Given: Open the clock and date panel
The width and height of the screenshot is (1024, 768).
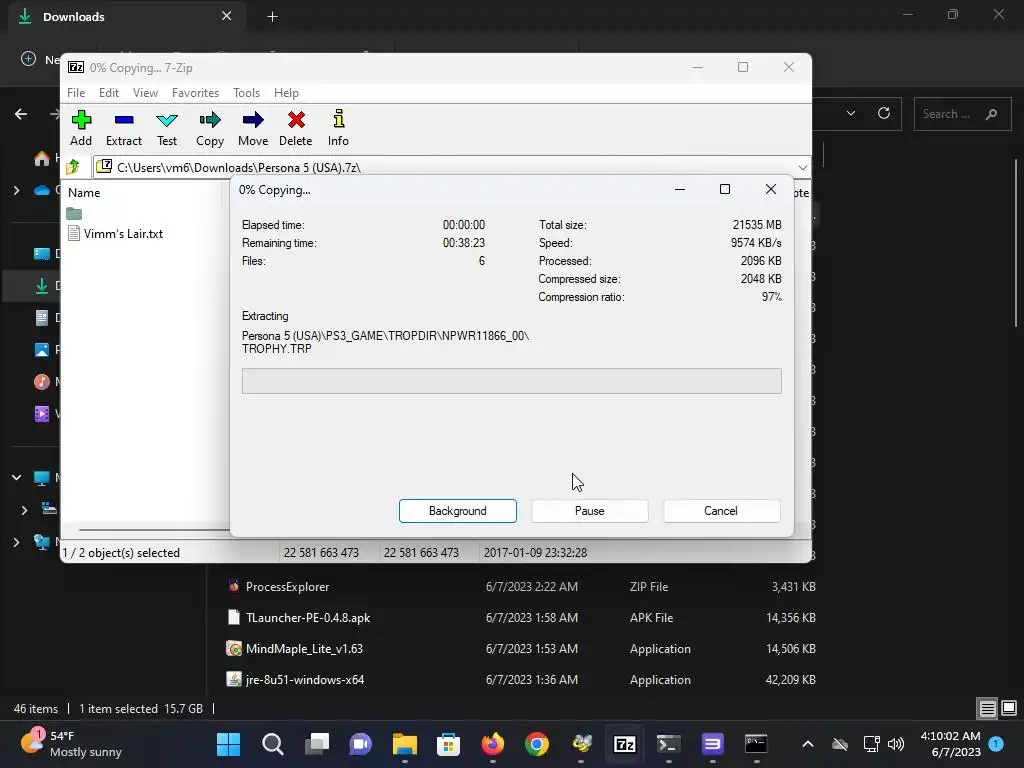Looking at the screenshot, I should coord(950,744).
